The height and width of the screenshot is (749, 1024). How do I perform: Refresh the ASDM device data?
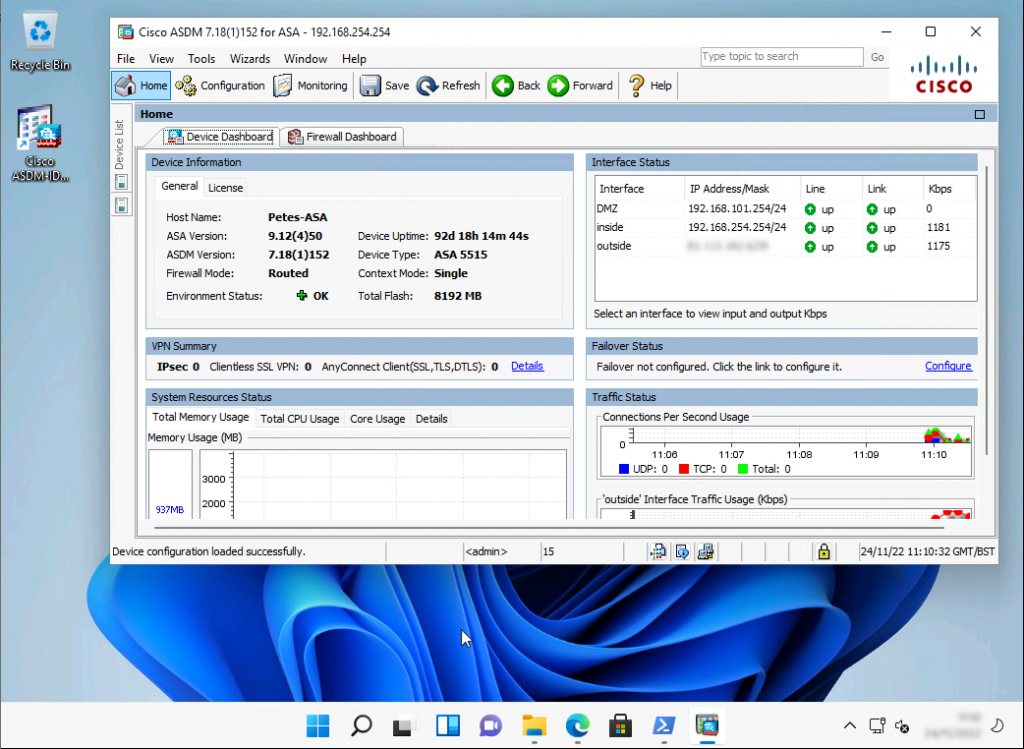click(448, 86)
